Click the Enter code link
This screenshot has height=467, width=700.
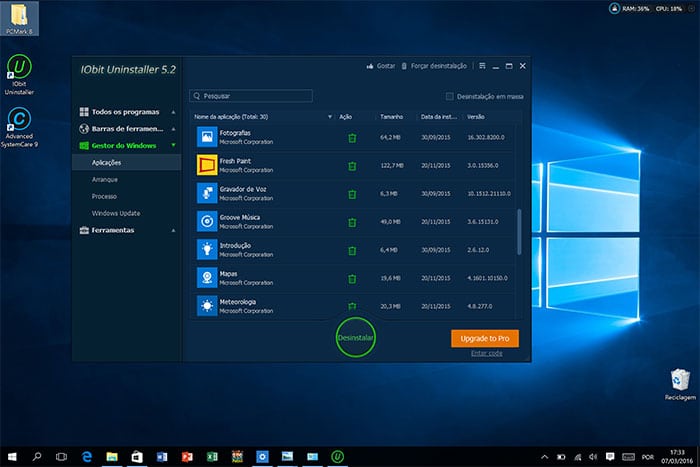click(487, 354)
